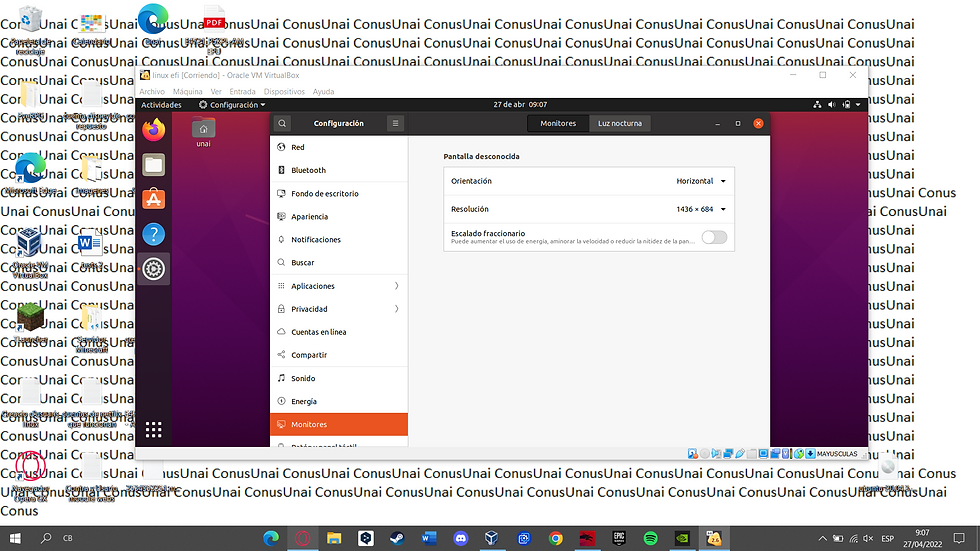
Task: Click VirtualBox optical drive status icon
Action: tap(704, 454)
